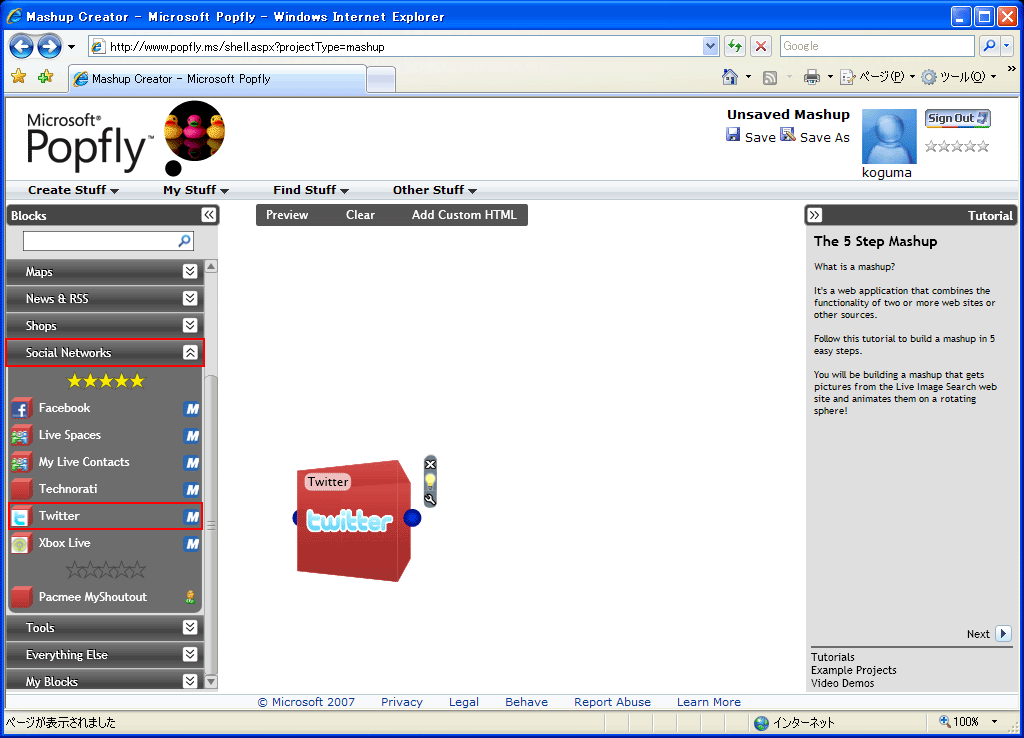Screen dimensions: 1024x738
Task: Expand the Everything Else category
Action: (190, 654)
